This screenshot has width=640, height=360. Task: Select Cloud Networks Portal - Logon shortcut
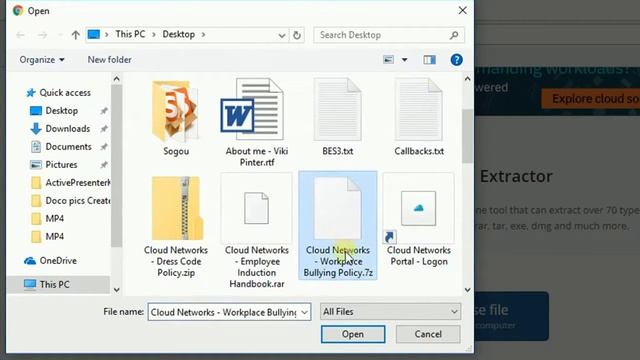pyautogui.click(x=418, y=220)
